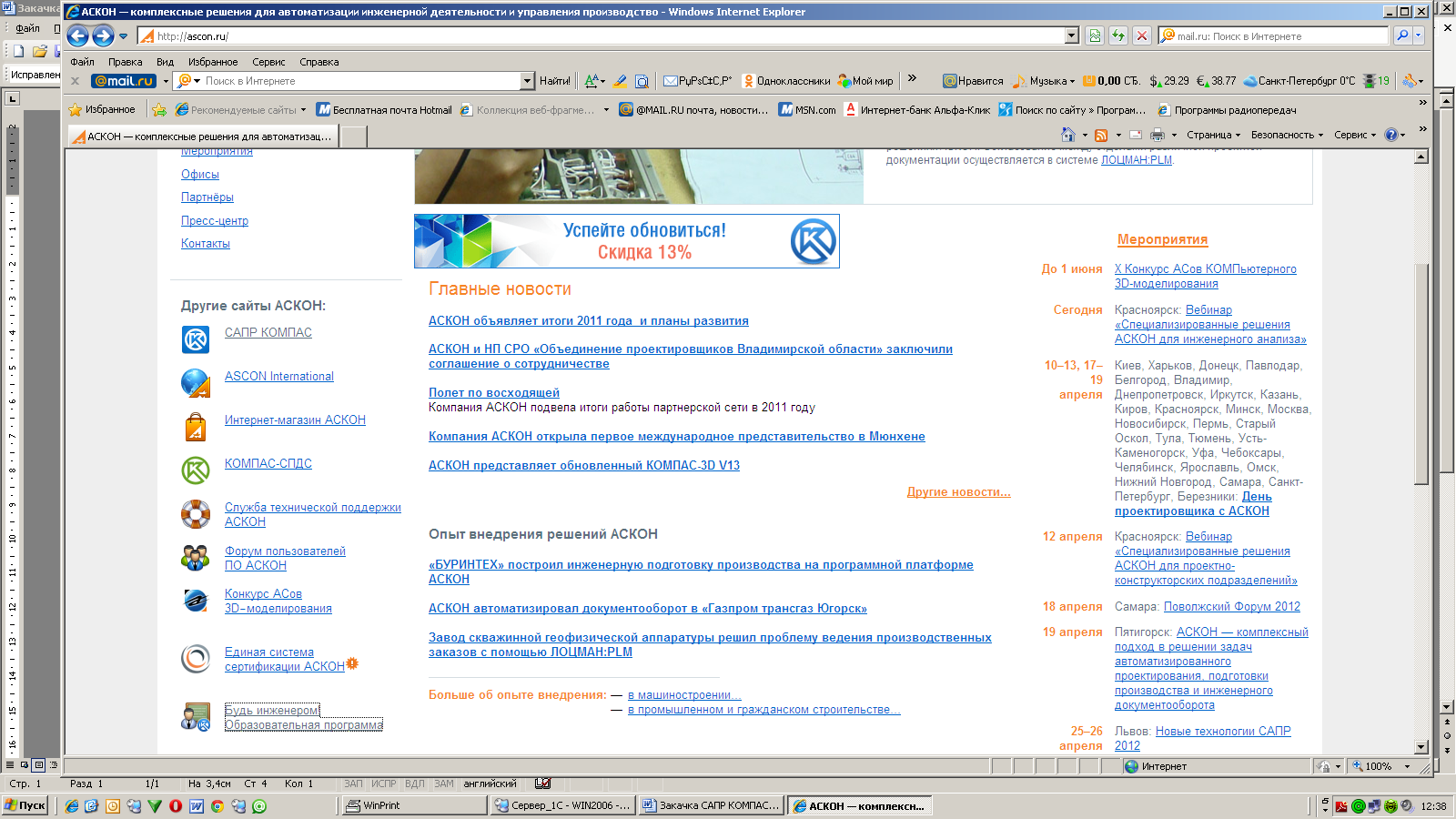This screenshot has height=819, width=1456.
Task: Launch Opera from the quick launch bar
Action: (176, 806)
